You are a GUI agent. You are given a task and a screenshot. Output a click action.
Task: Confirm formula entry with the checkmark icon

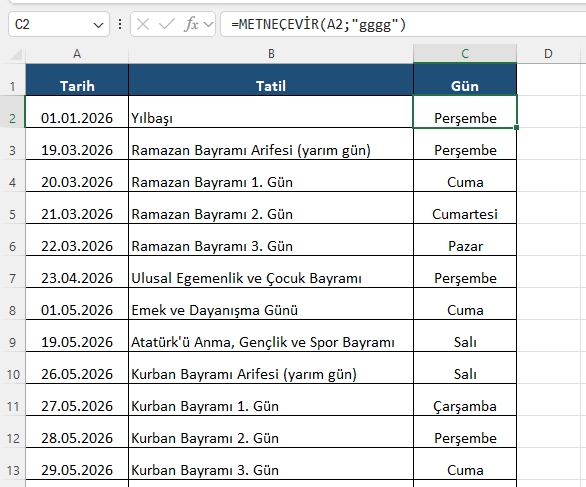pyautogui.click(x=167, y=25)
